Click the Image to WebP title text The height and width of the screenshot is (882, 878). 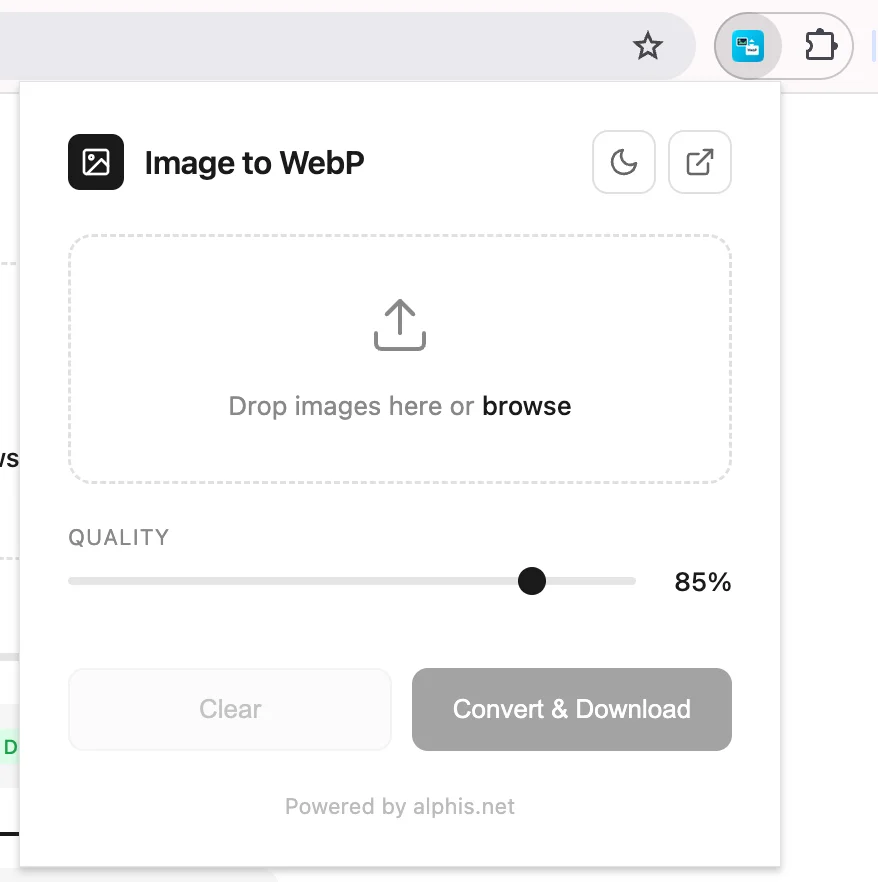point(254,163)
